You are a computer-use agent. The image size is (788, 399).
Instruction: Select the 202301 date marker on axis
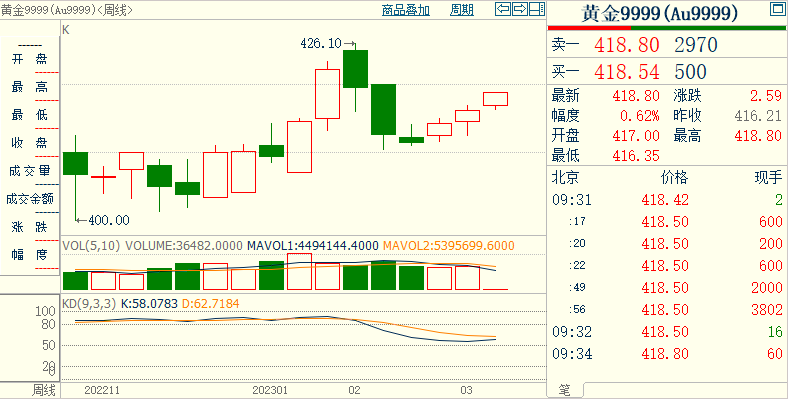tap(270, 390)
